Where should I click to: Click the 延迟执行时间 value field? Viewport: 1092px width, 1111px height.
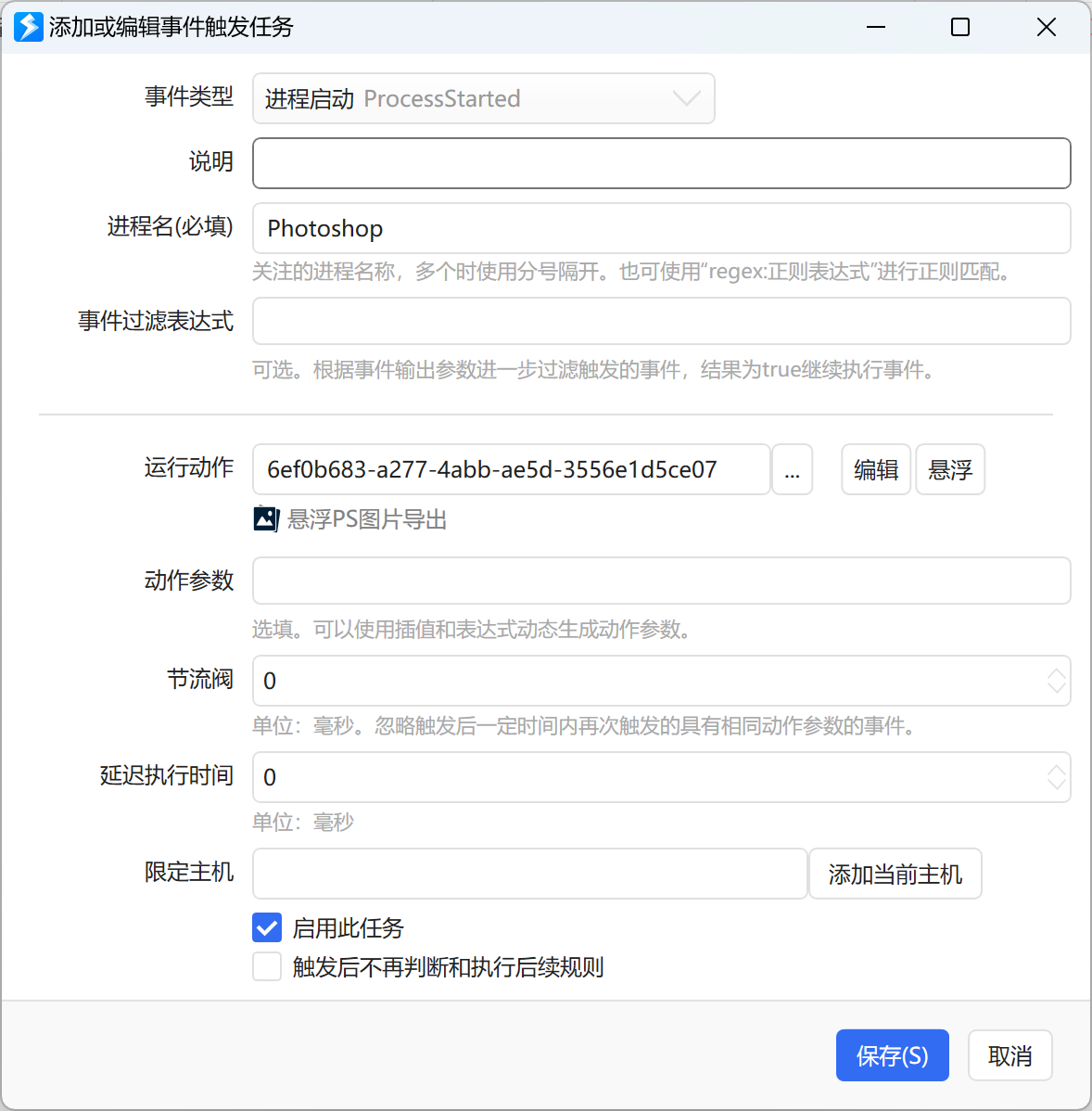coord(662,777)
